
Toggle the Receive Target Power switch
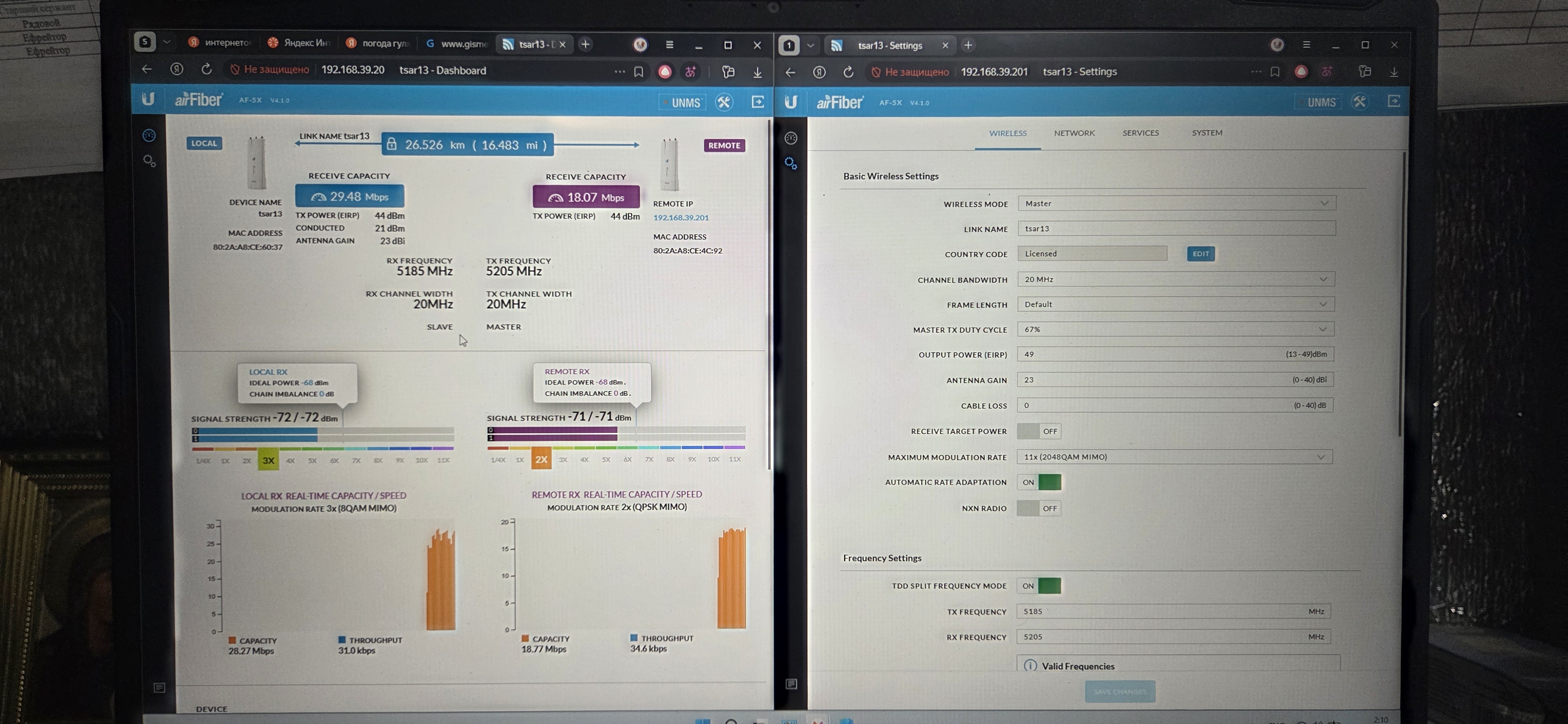point(1038,431)
